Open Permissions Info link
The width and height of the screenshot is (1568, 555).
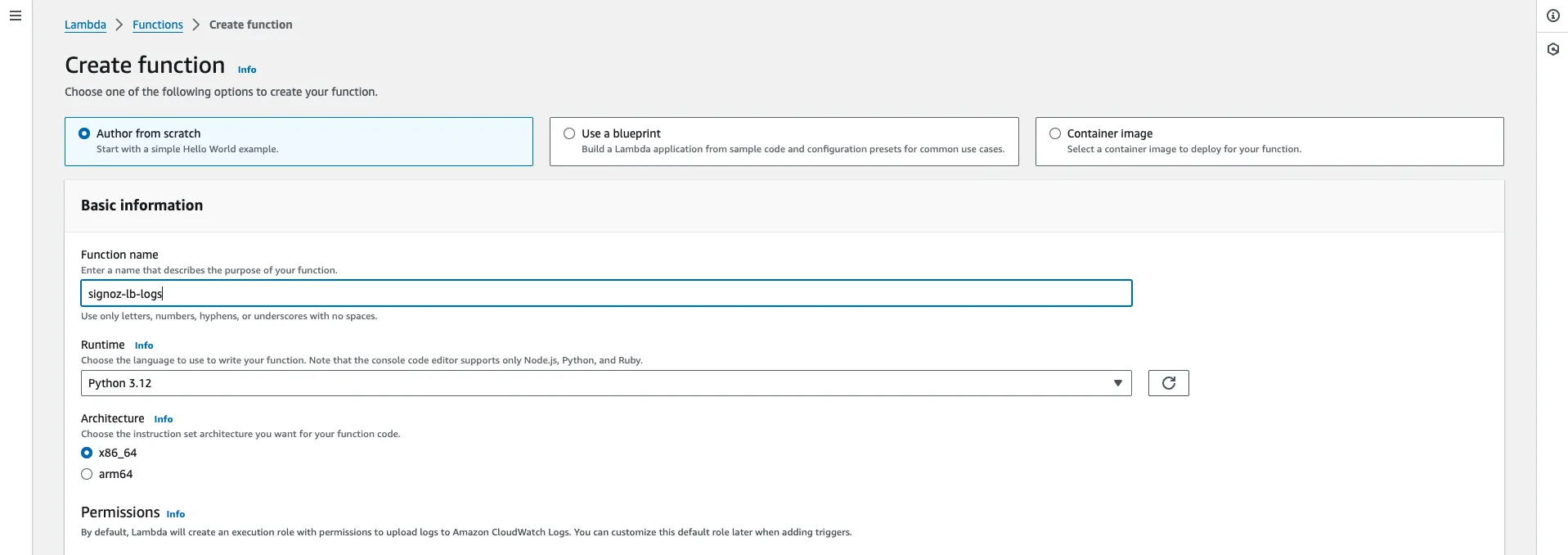point(176,514)
